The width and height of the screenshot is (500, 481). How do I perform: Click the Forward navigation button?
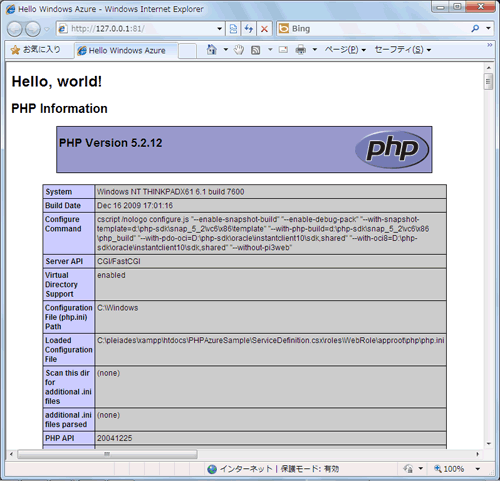[33, 29]
